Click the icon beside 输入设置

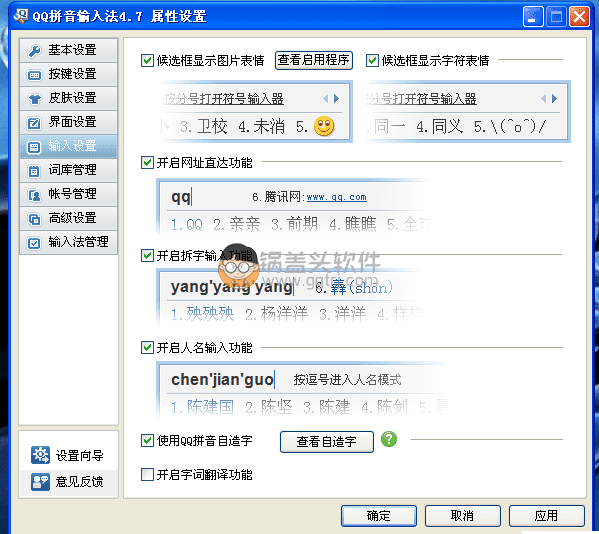[x=34, y=147]
